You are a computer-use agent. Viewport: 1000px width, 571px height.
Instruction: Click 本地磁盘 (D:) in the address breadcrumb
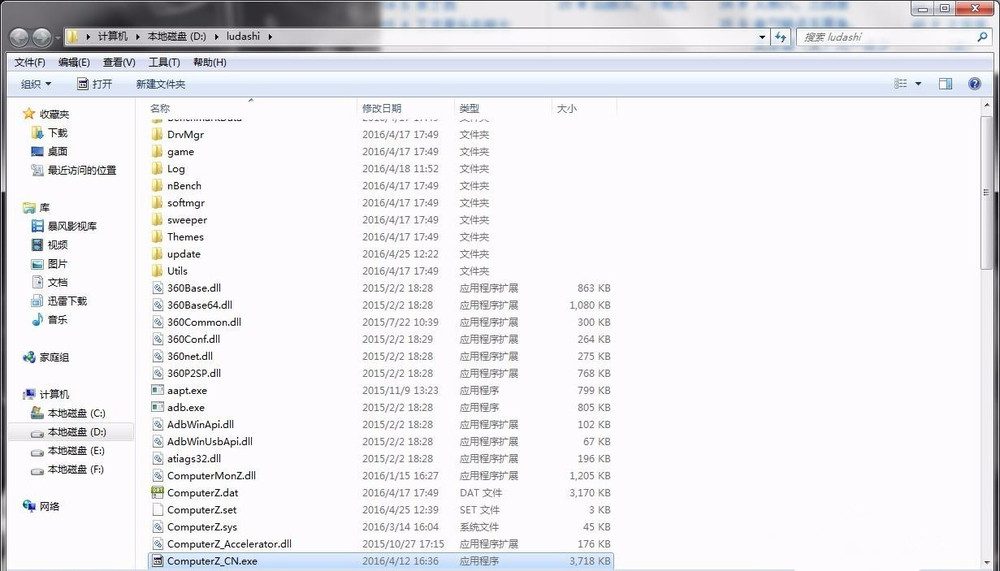177,36
